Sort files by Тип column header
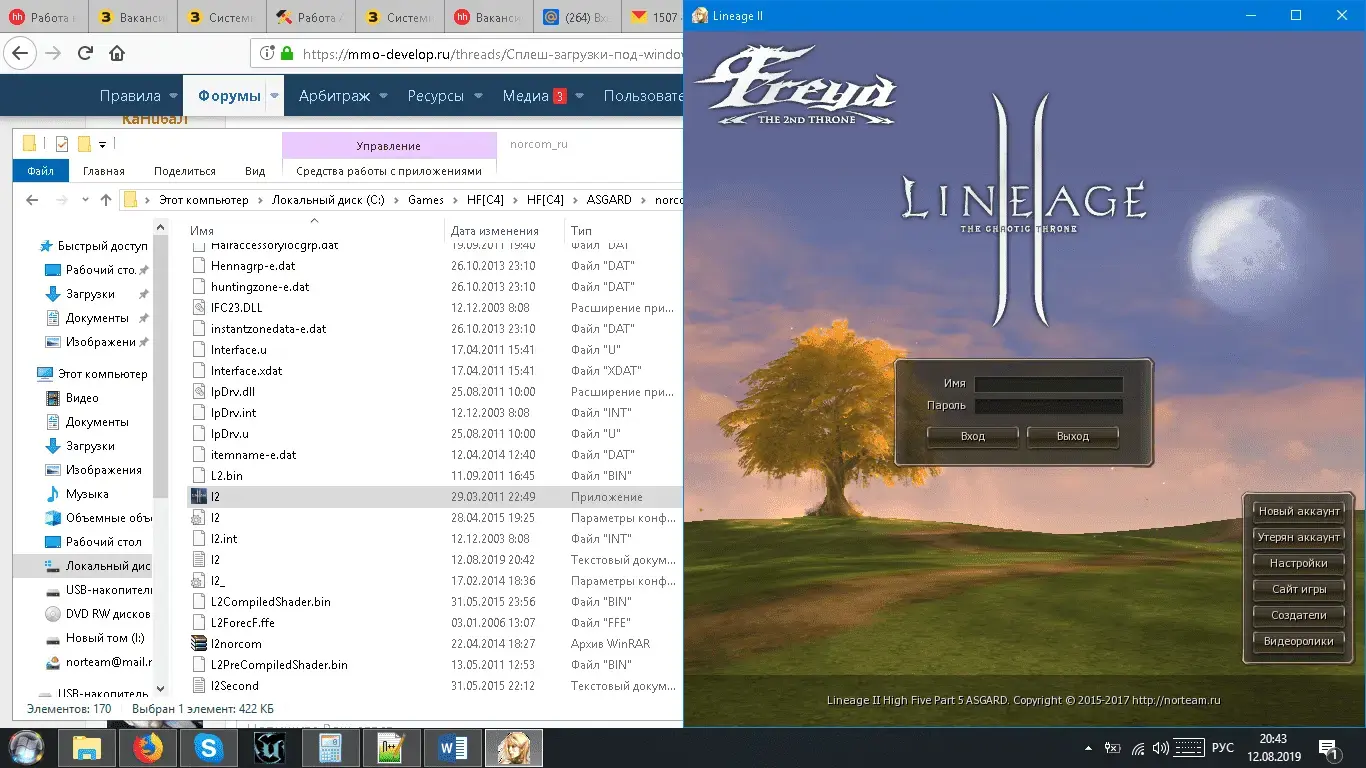This screenshot has width=1366, height=768. click(581, 230)
